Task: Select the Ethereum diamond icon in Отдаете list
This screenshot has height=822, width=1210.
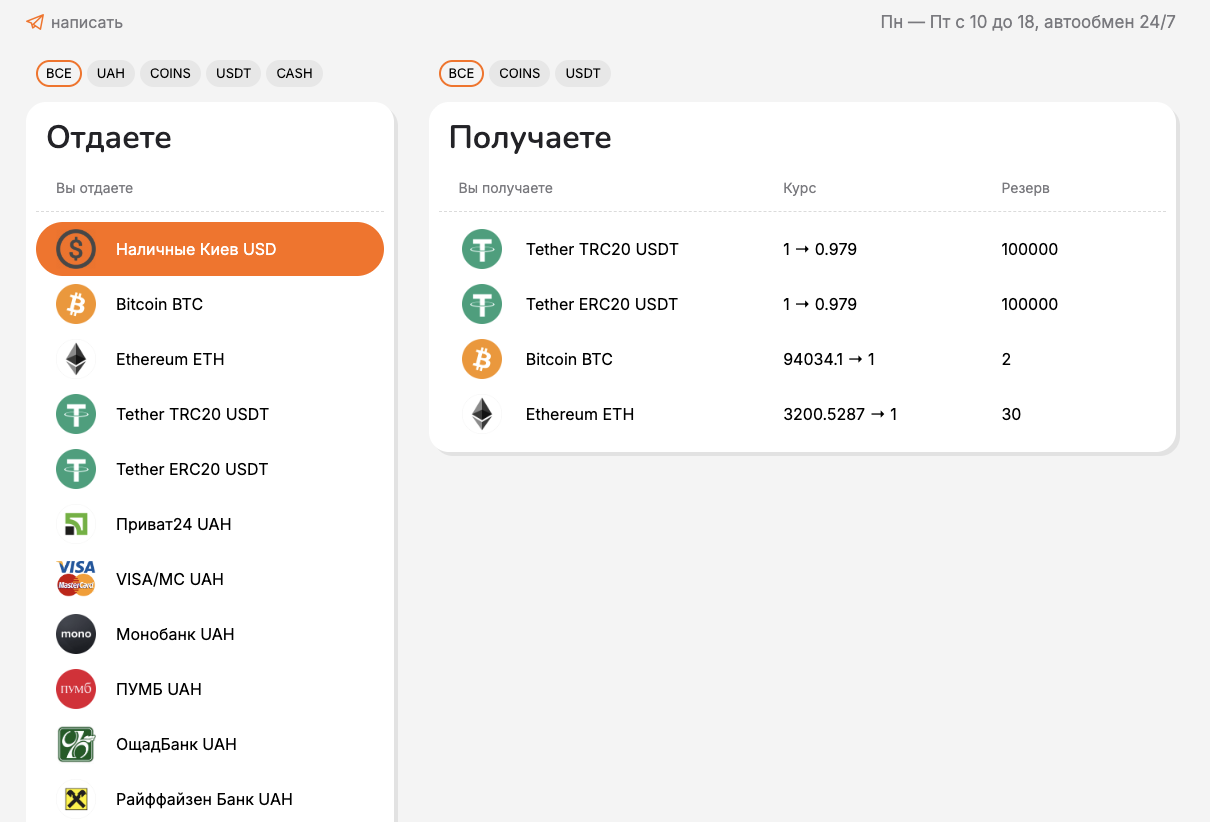Action: (x=76, y=359)
